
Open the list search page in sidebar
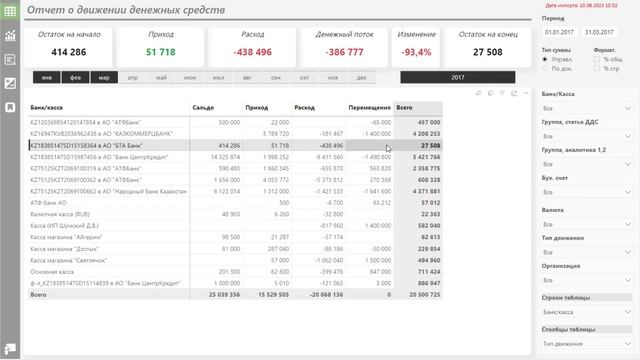tap(10, 60)
